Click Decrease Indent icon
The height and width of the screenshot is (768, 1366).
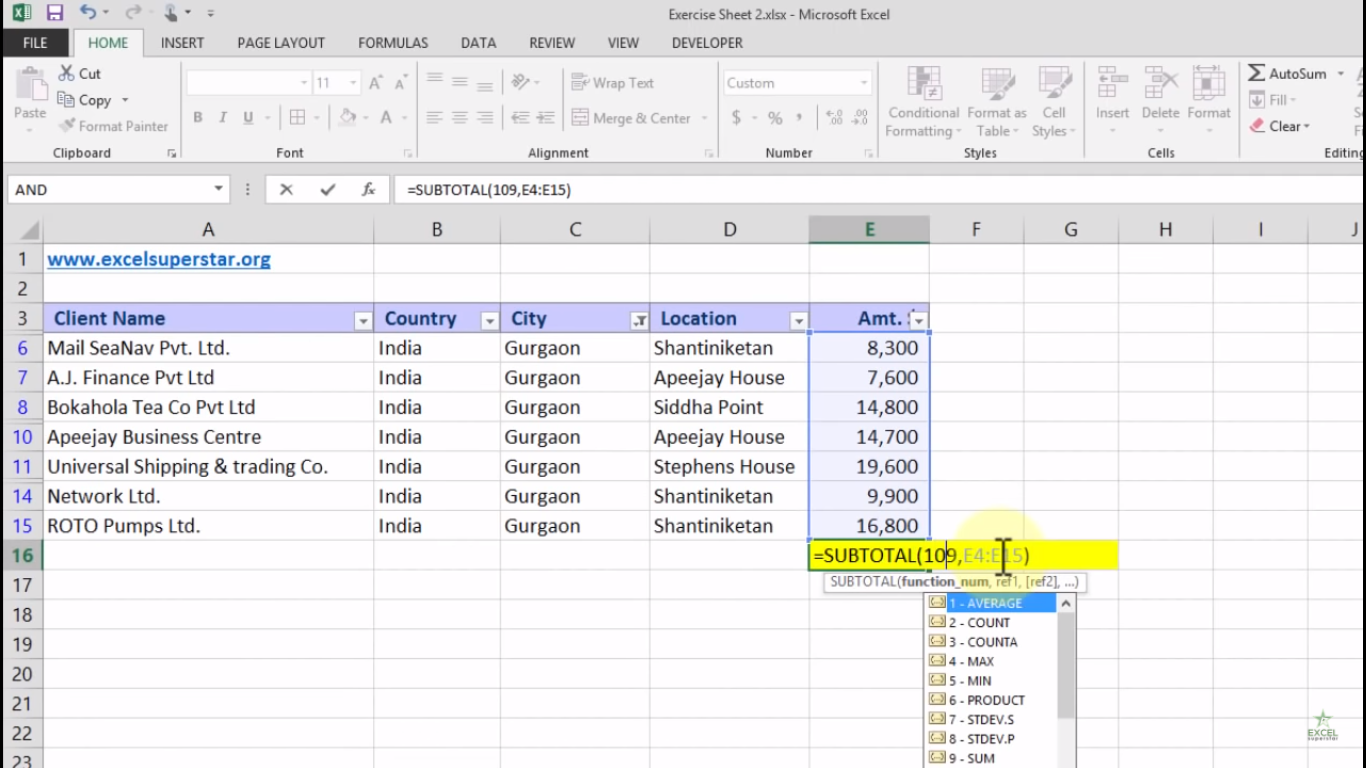pos(519,118)
